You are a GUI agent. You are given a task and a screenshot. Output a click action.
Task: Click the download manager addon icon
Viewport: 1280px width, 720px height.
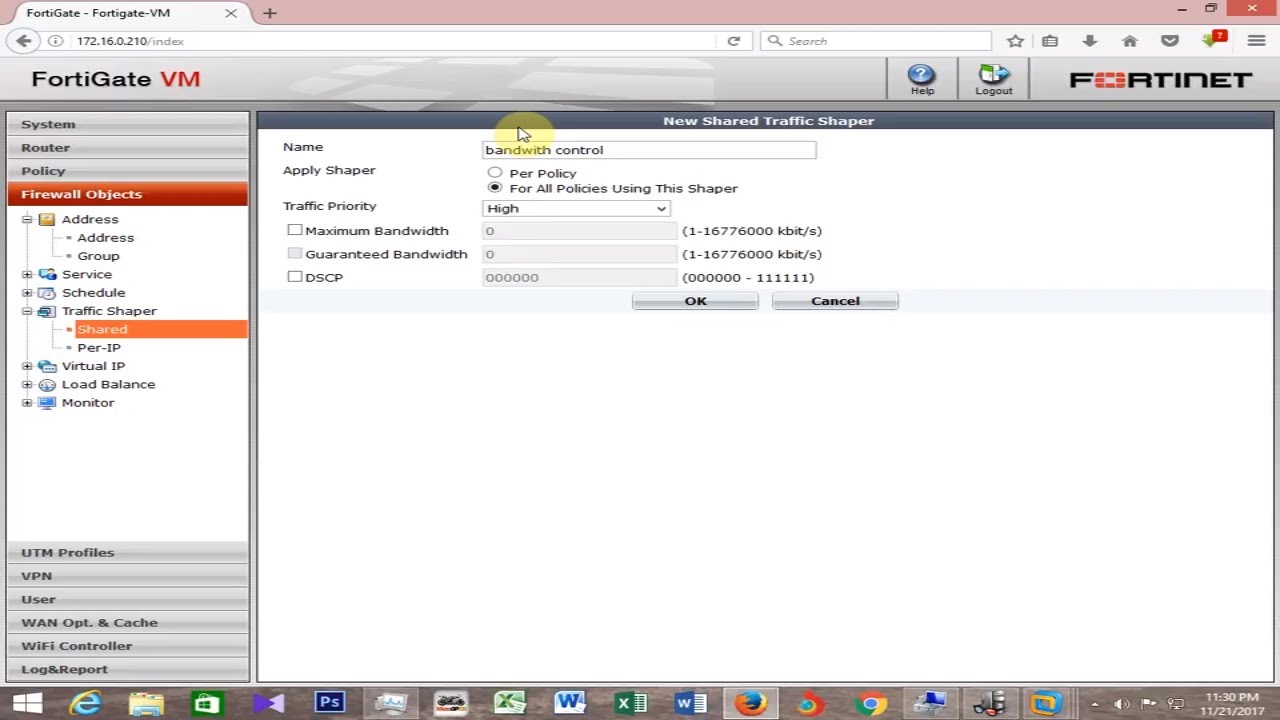(1214, 40)
